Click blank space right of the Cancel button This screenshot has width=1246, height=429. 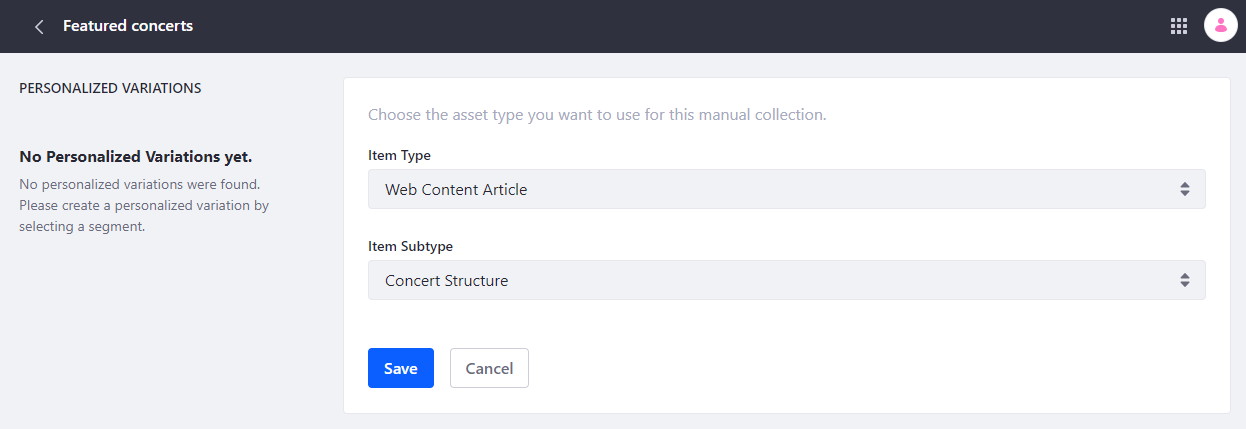coord(850,368)
